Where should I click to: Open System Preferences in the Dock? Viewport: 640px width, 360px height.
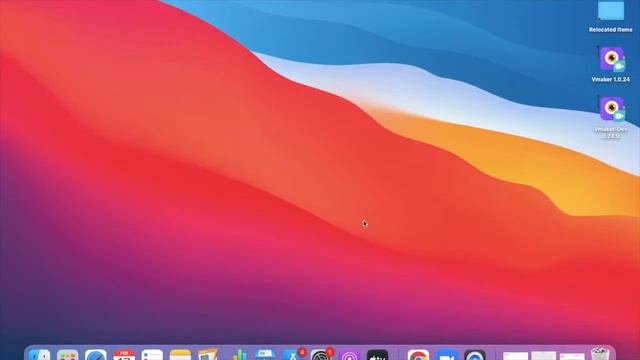click(x=322, y=355)
